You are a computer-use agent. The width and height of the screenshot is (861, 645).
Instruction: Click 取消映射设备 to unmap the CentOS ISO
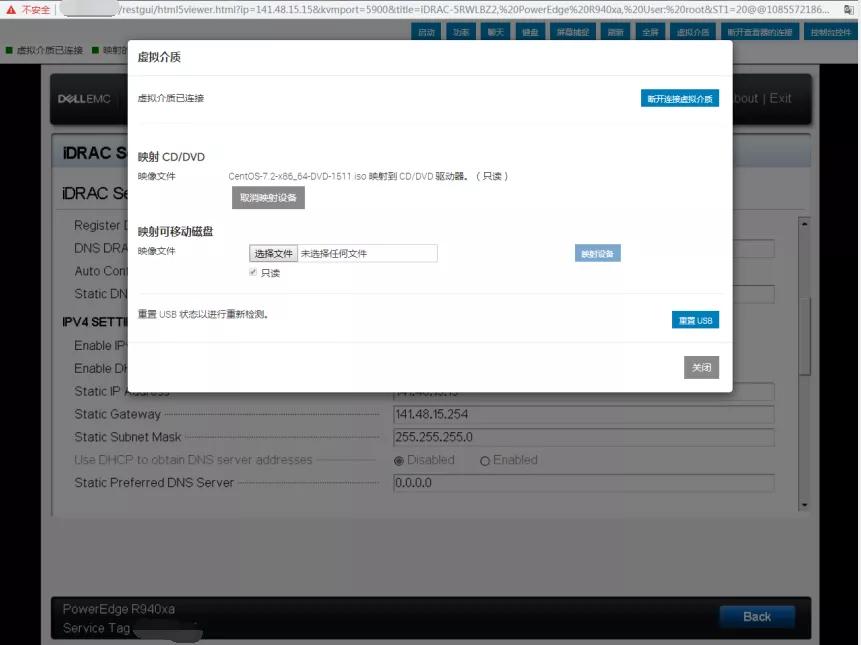click(x=268, y=197)
